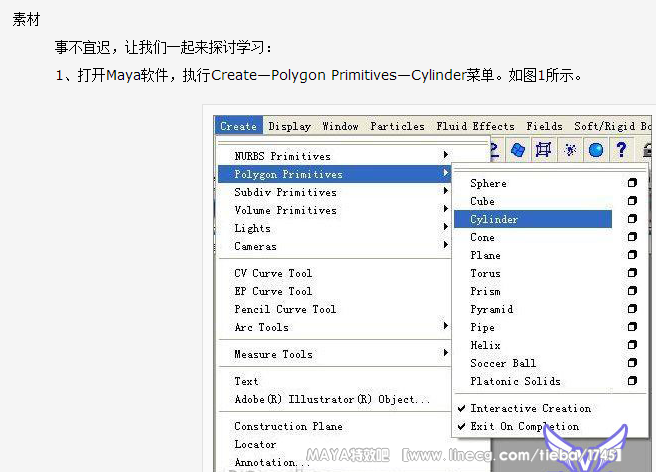Expand Volume Primitives submenu
Image resolution: width=656 pixels, height=472 pixels.
334,210
